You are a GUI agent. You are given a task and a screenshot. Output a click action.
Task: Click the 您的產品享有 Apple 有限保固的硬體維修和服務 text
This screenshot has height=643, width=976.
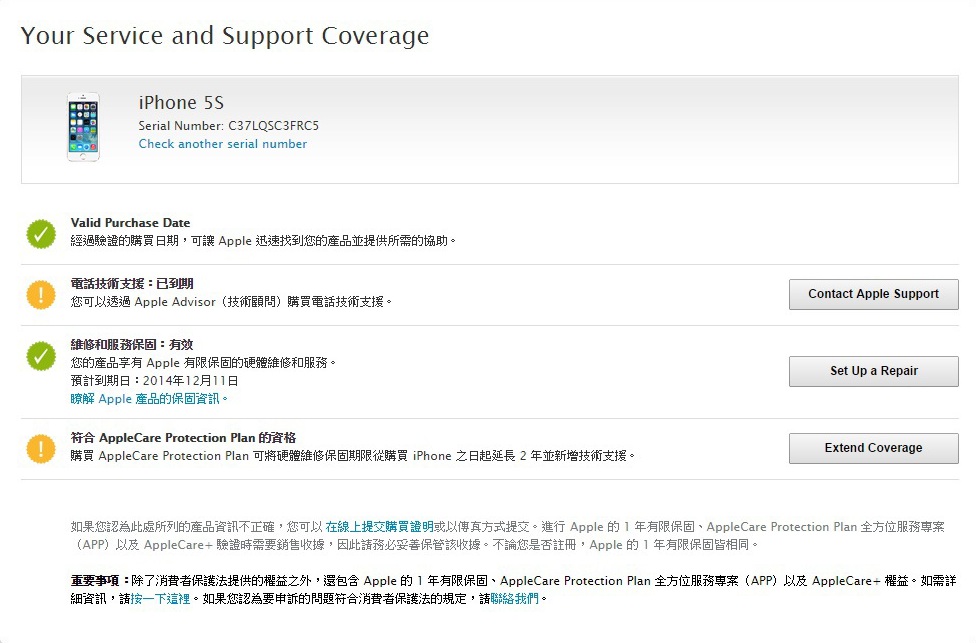click(202, 363)
